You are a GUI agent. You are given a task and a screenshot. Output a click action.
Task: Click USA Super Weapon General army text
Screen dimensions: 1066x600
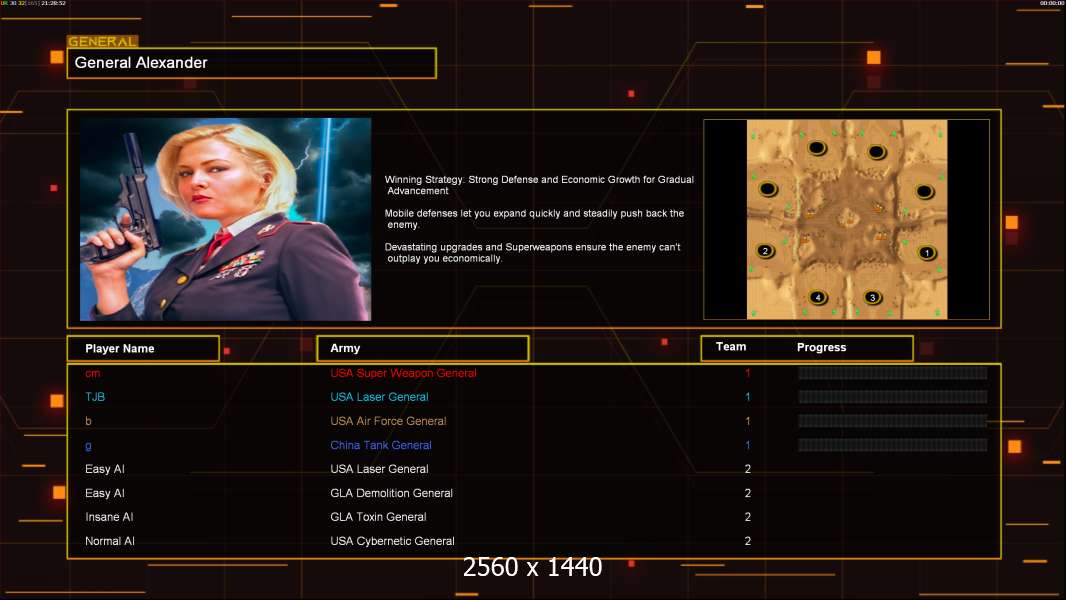click(x=403, y=373)
